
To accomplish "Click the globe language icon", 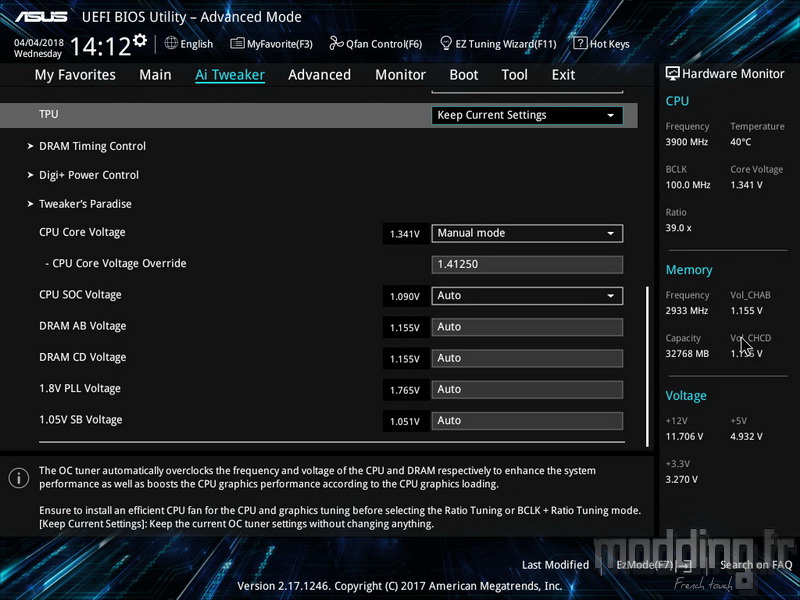I will tap(171, 43).
